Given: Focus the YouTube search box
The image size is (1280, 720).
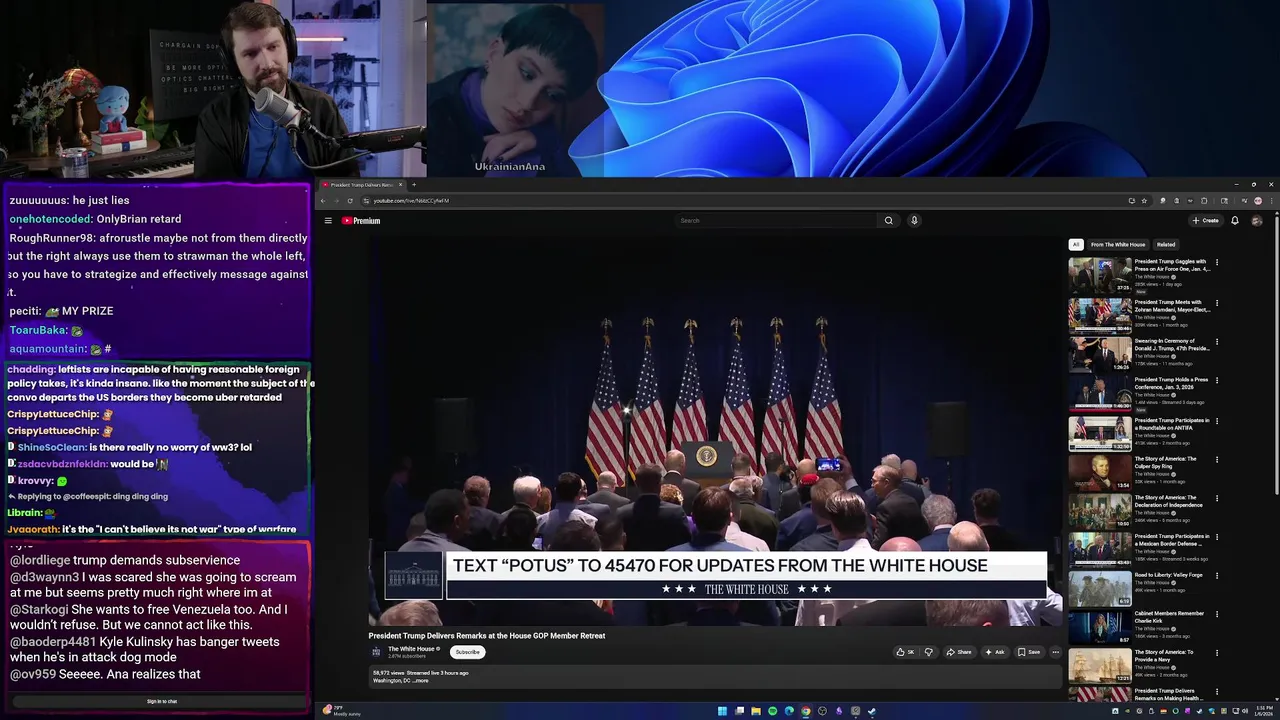Looking at the screenshot, I should 777,221.
